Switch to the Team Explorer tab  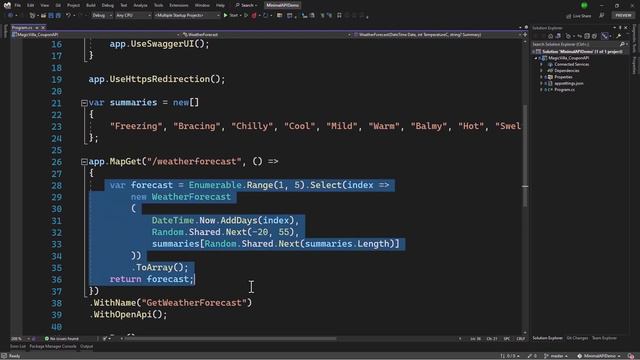604,338
